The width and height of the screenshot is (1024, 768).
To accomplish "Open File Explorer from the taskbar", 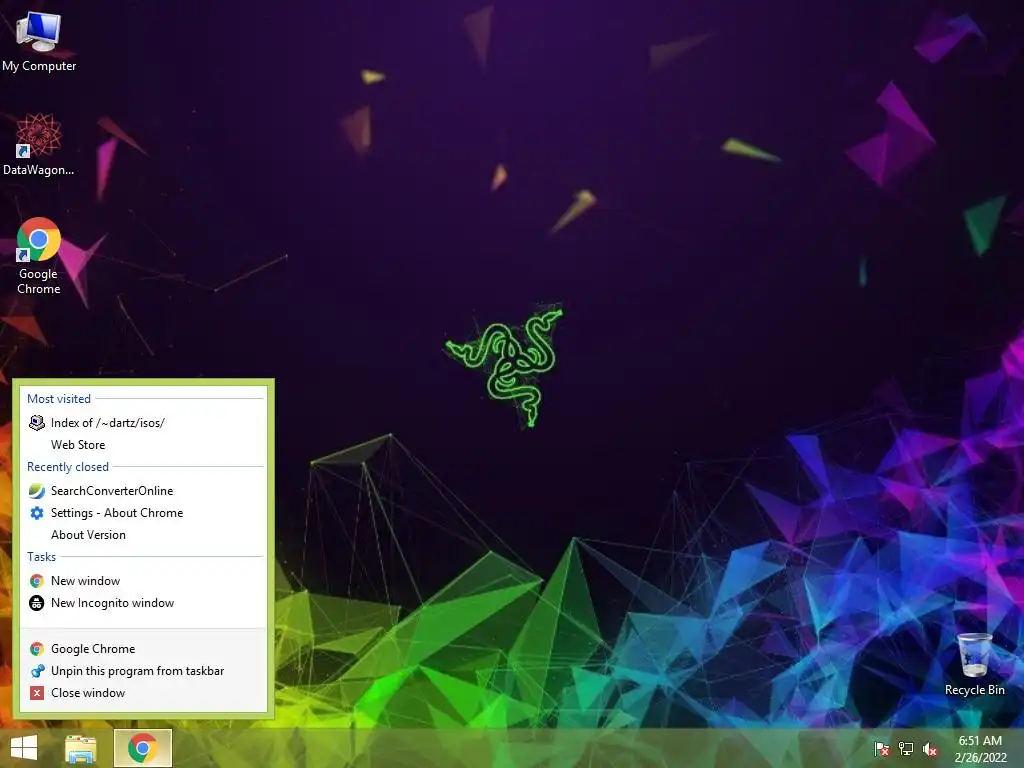I will (81, 749).
